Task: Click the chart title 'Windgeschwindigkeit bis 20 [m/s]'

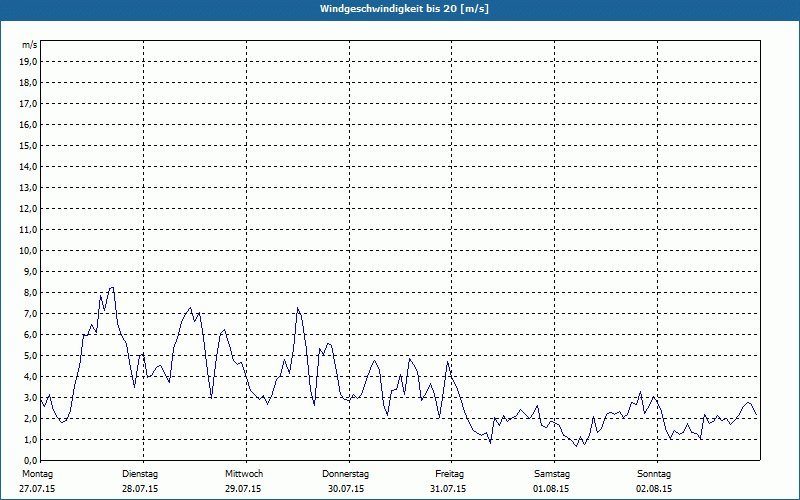Action: 404,9
